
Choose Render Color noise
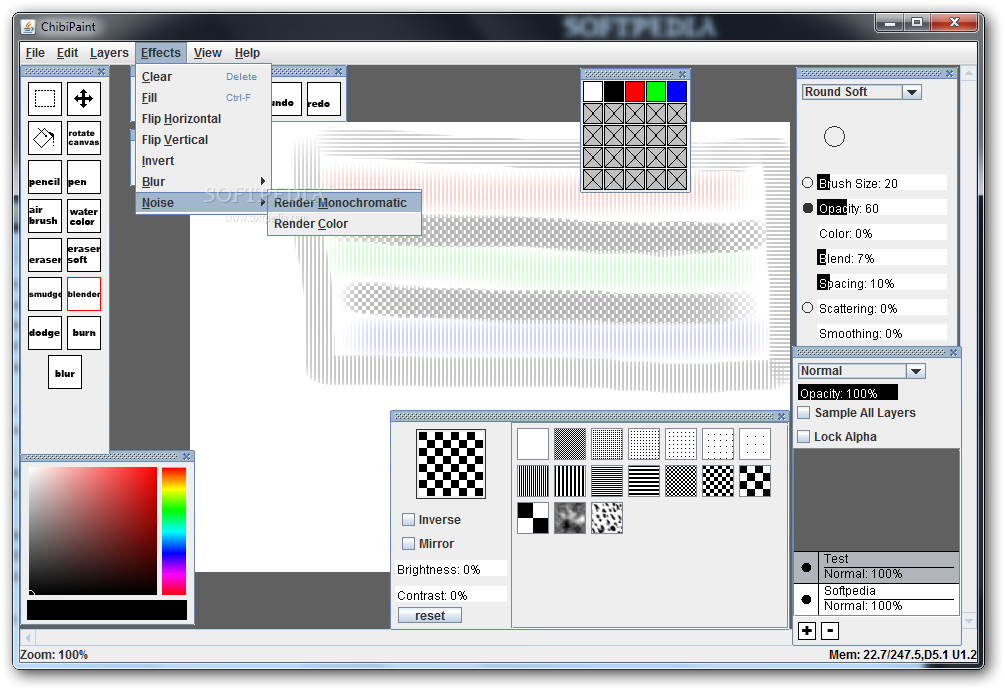coord(345,224)
